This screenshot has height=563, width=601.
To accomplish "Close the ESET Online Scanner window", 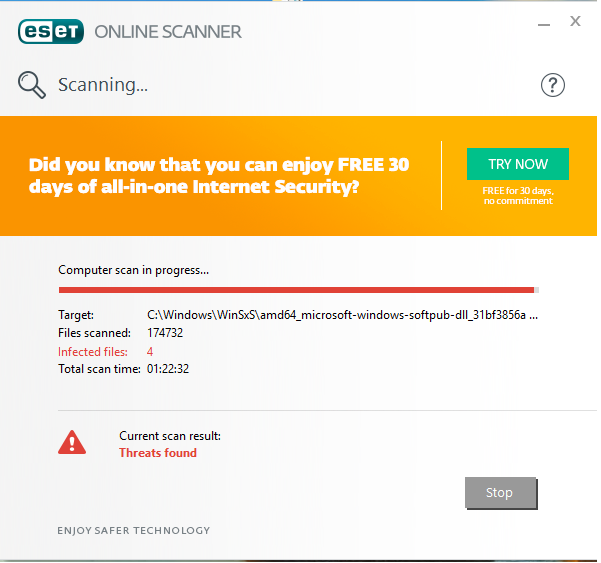I will (x=575, y=21).
